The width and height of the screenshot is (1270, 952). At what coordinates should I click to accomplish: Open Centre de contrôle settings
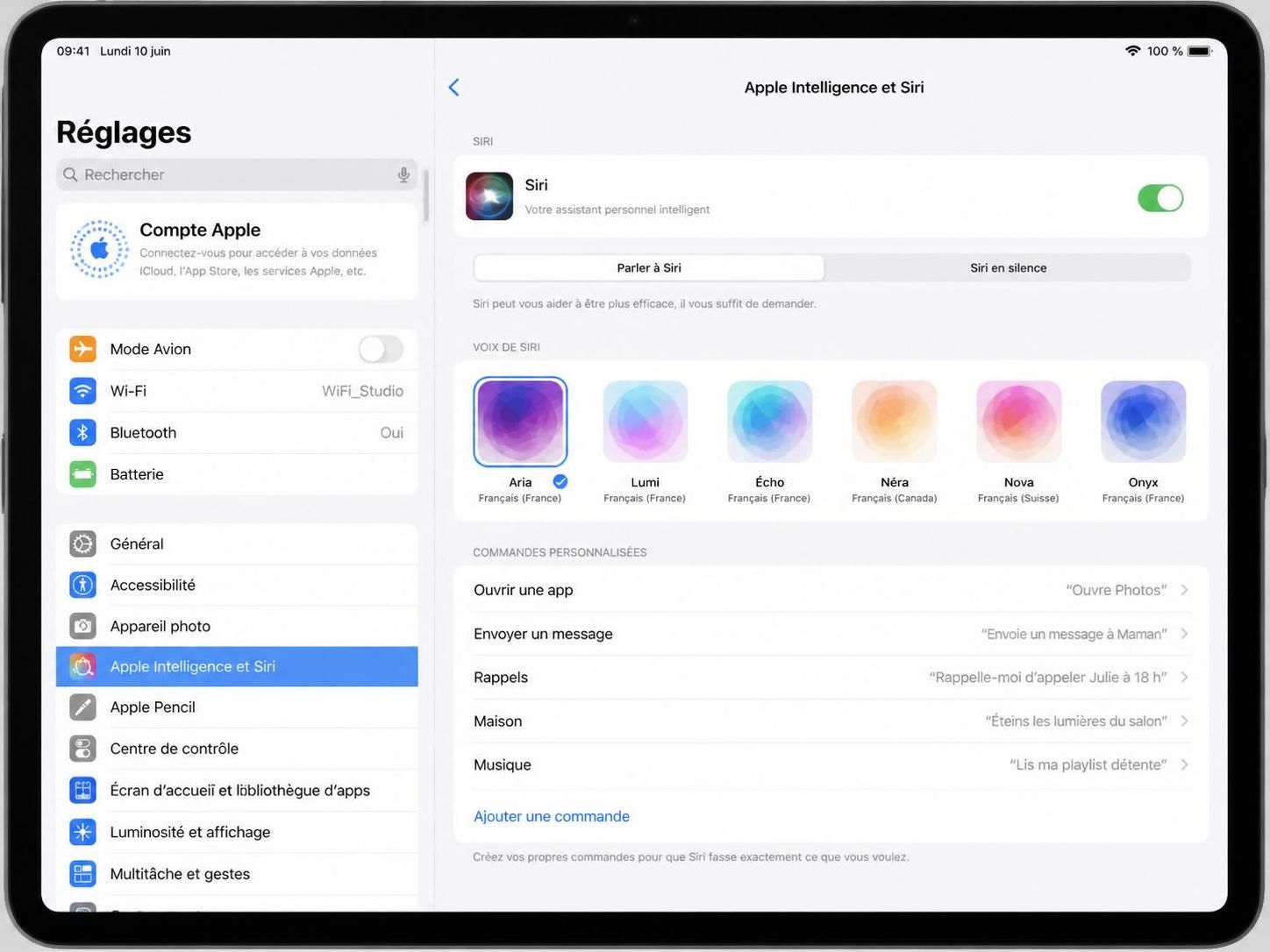pyautogui.click(x=237, y=749)
